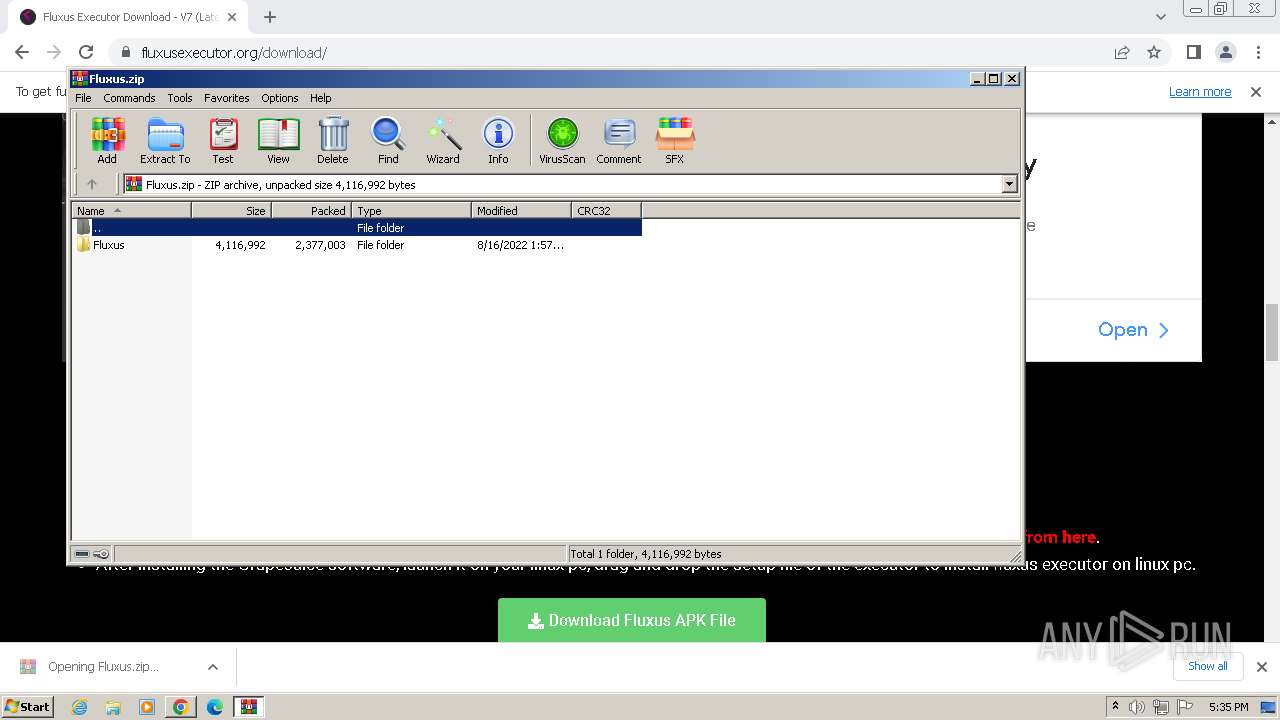Sort by Packed column header
The width and height of the screenshot is (1280, 720).
tap(311, 211)
